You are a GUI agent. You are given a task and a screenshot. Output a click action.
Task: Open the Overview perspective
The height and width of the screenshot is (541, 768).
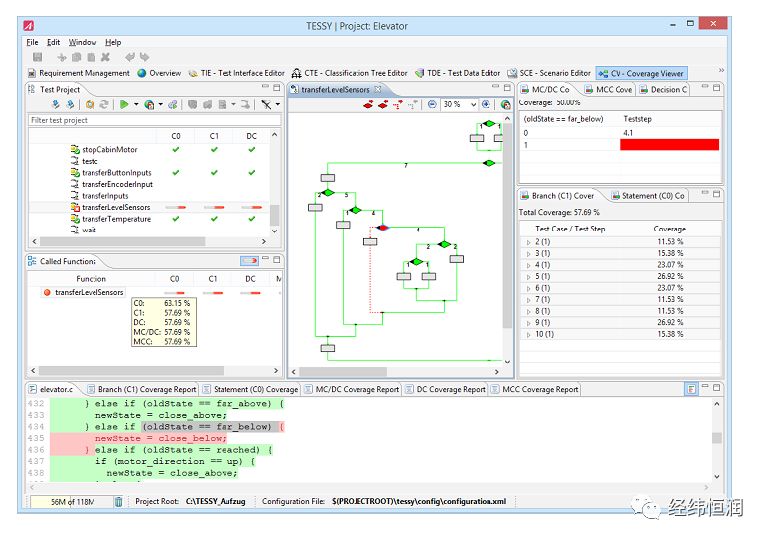coord(159,73)
